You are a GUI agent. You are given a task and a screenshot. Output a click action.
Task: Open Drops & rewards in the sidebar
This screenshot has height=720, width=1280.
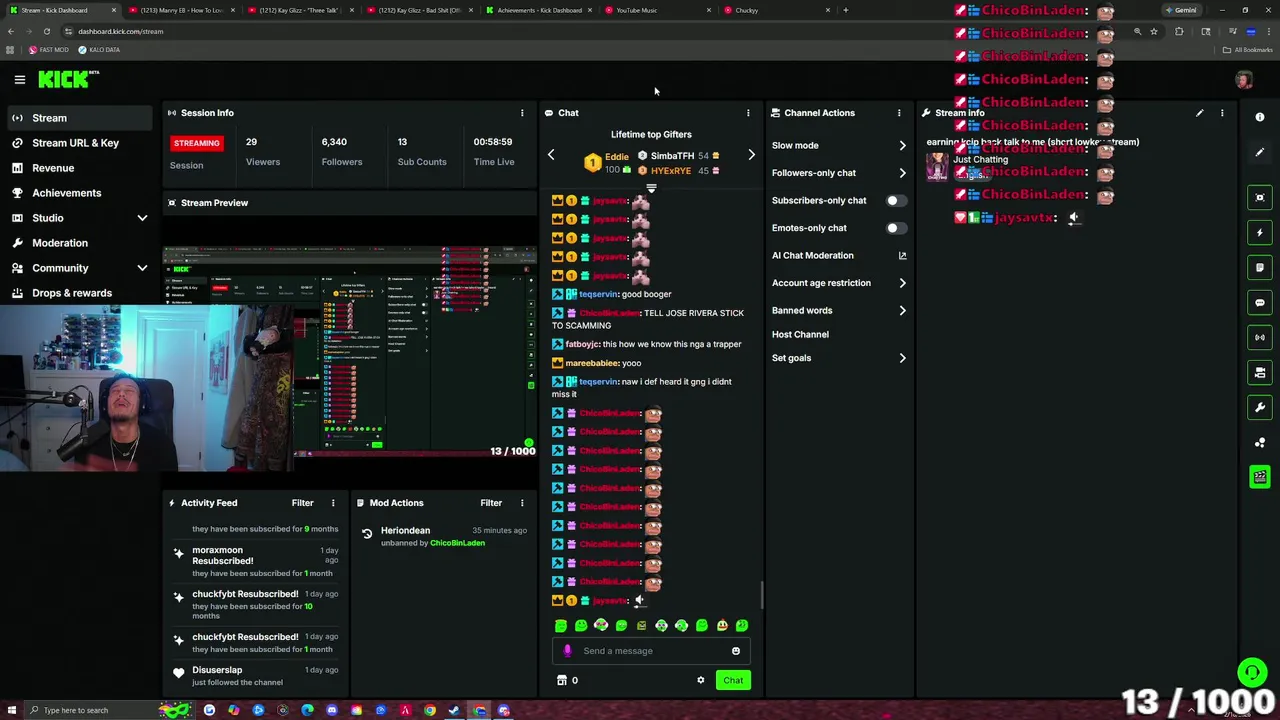click(78, 293)
